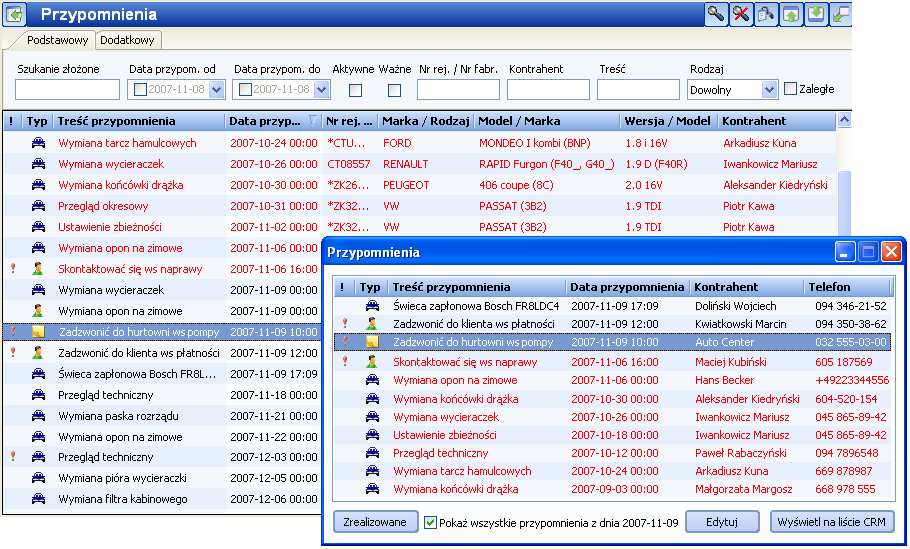The image size is (910, 549).
Task: Click the Edytuj button
Action: pos(722,522)
